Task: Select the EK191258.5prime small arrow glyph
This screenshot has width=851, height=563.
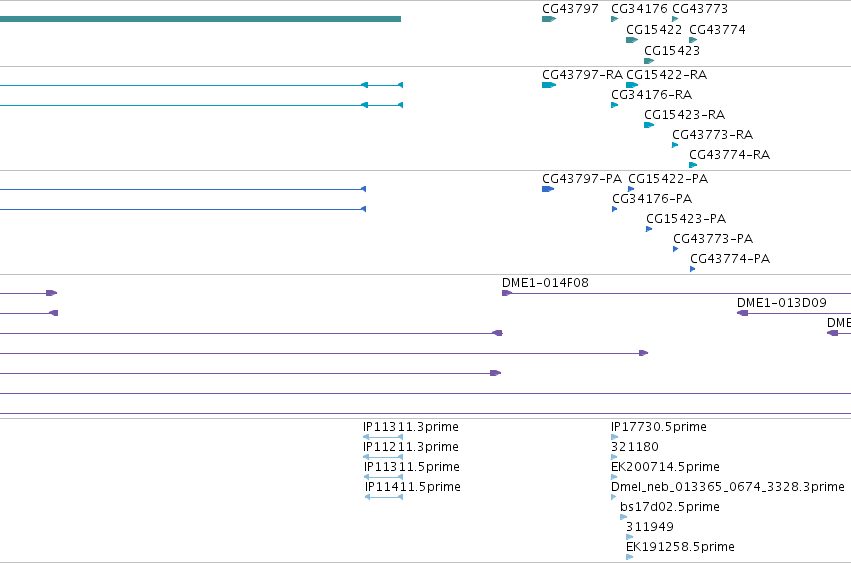Action: click(630, 556)
